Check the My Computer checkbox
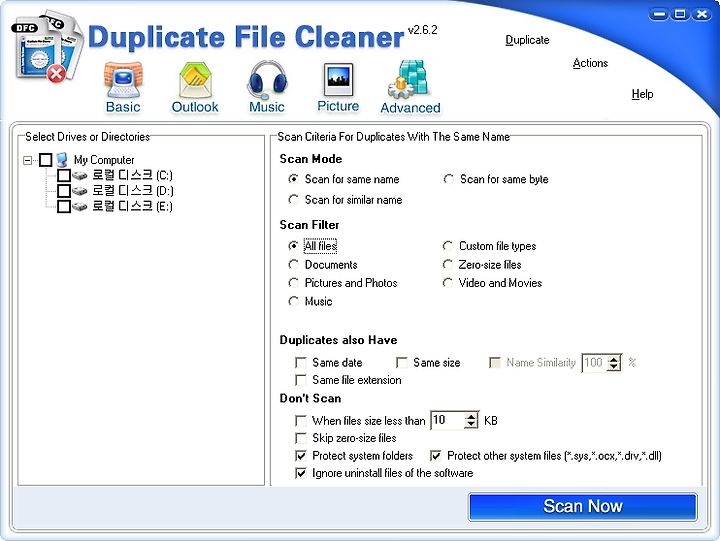This screenshot has height=541, width=720. point(45,160)
